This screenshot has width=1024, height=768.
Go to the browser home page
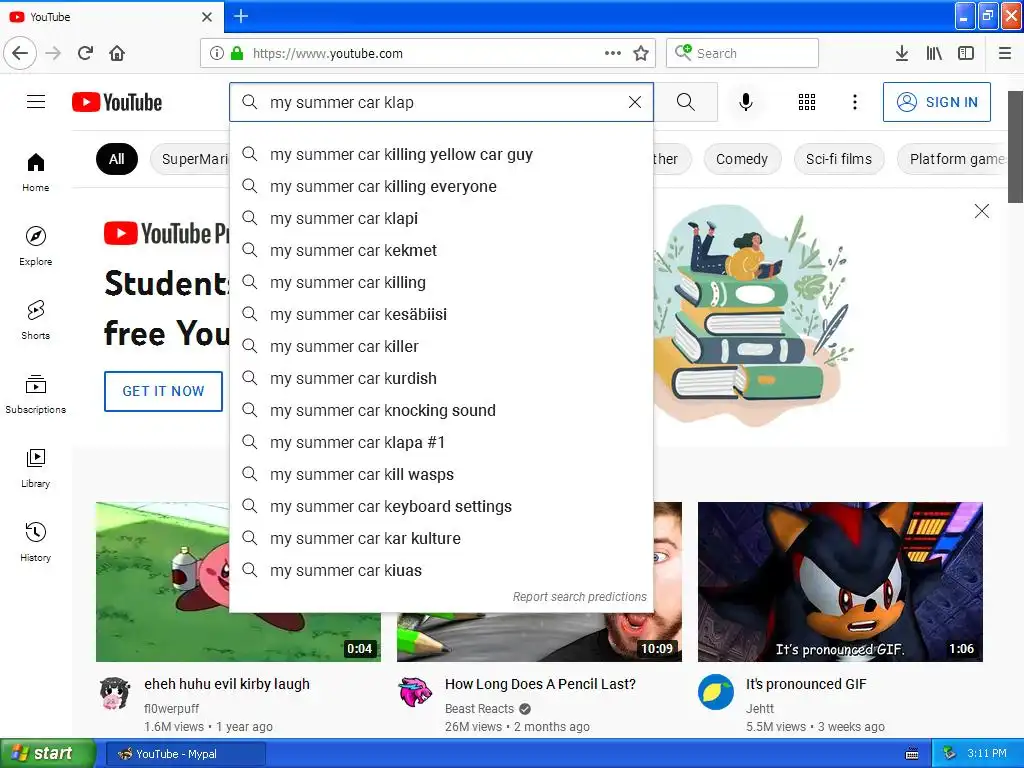click(118, 53)
